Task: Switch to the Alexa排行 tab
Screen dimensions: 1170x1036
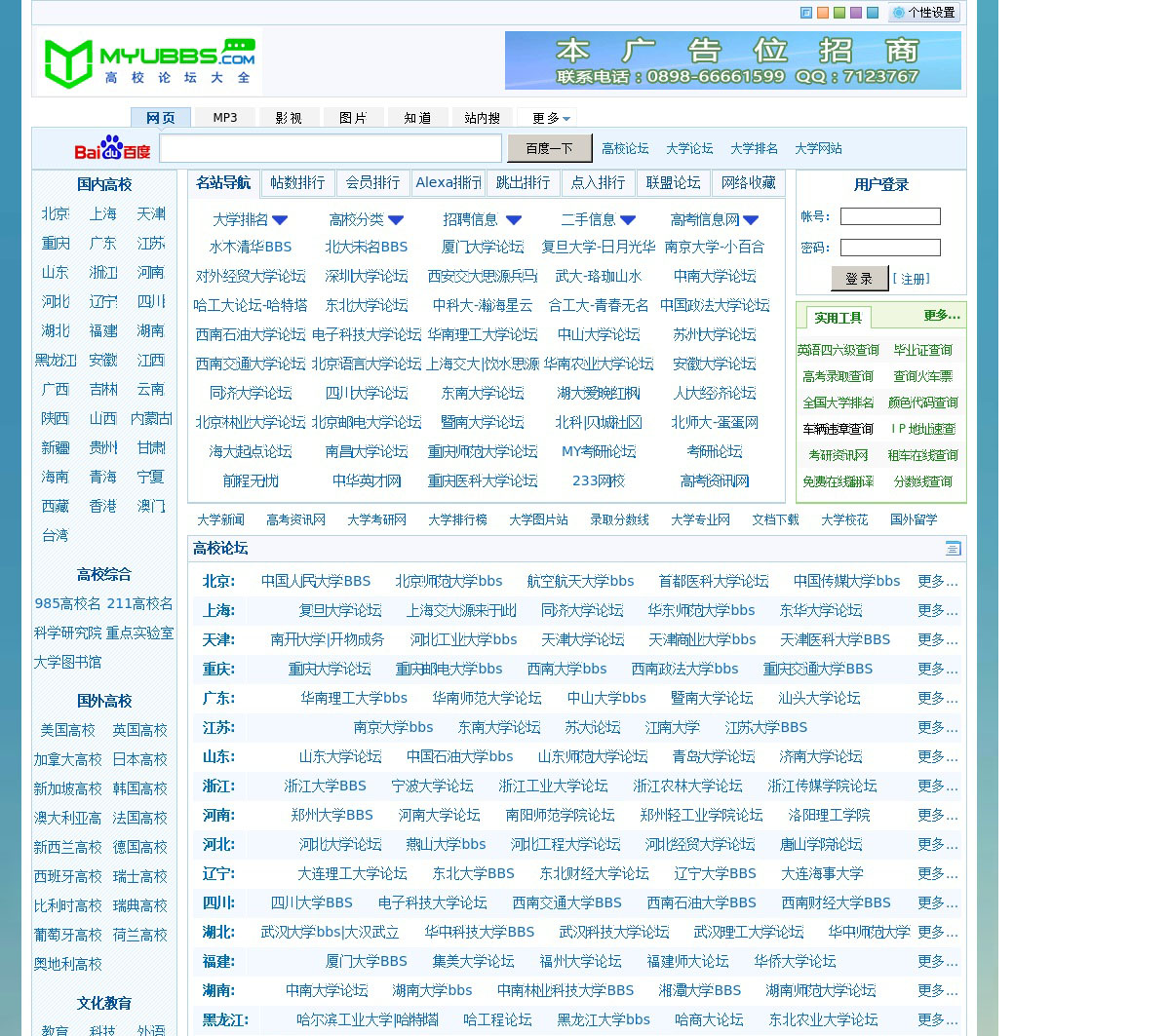Action: 448,183
